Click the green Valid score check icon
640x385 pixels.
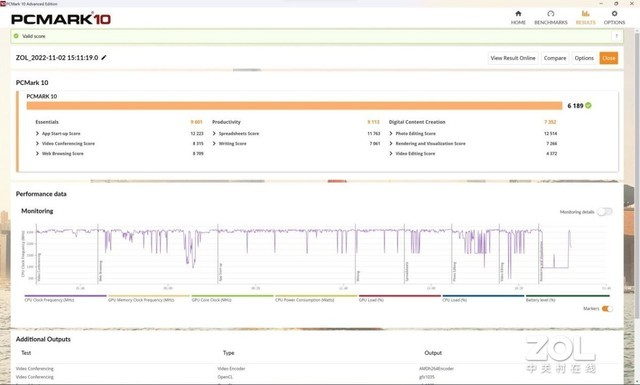(16, 36)
